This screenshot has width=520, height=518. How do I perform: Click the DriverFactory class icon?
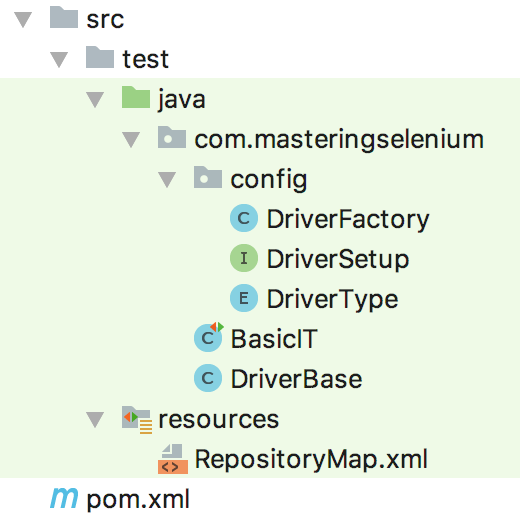click(244, 218)
